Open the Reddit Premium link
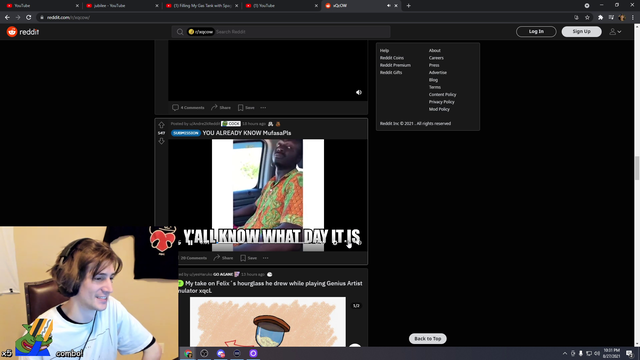The width and height of the screenshot is (640, 360). pyautogui.click(x=395, y=65)
